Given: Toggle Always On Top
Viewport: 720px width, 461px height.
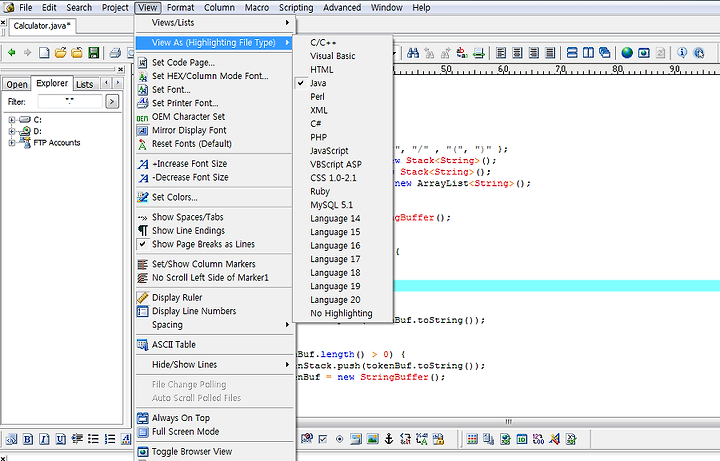Looking at the screenshot, I should point(214,418).
